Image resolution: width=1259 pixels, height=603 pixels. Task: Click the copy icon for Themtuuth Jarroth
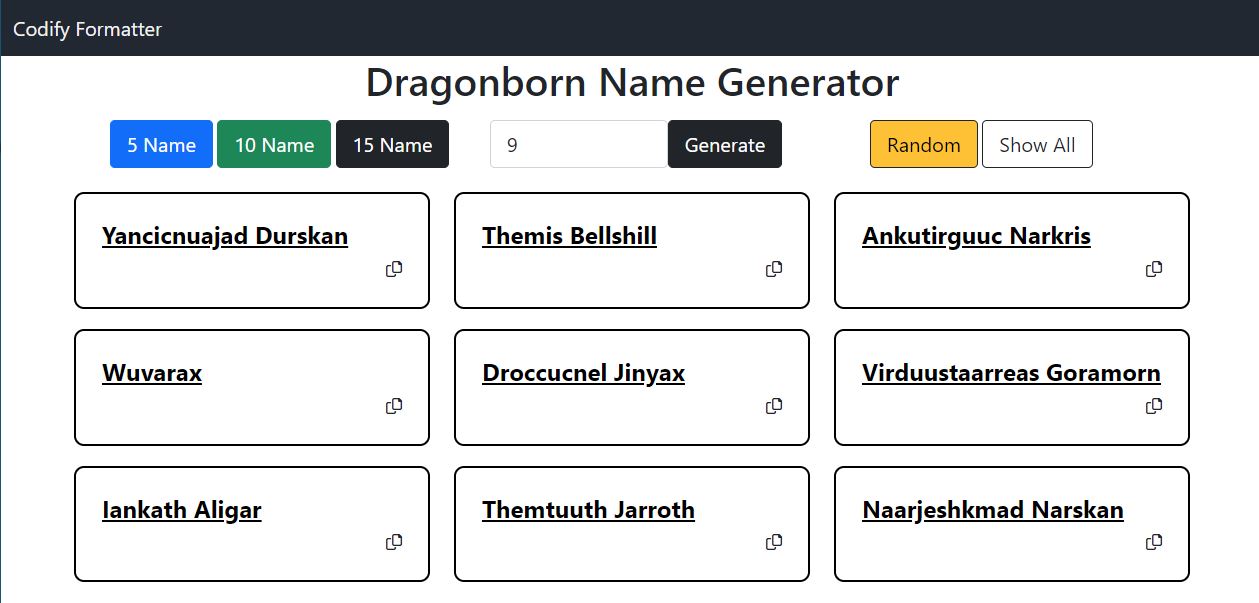pyautogui.click(x=774, y=542)
